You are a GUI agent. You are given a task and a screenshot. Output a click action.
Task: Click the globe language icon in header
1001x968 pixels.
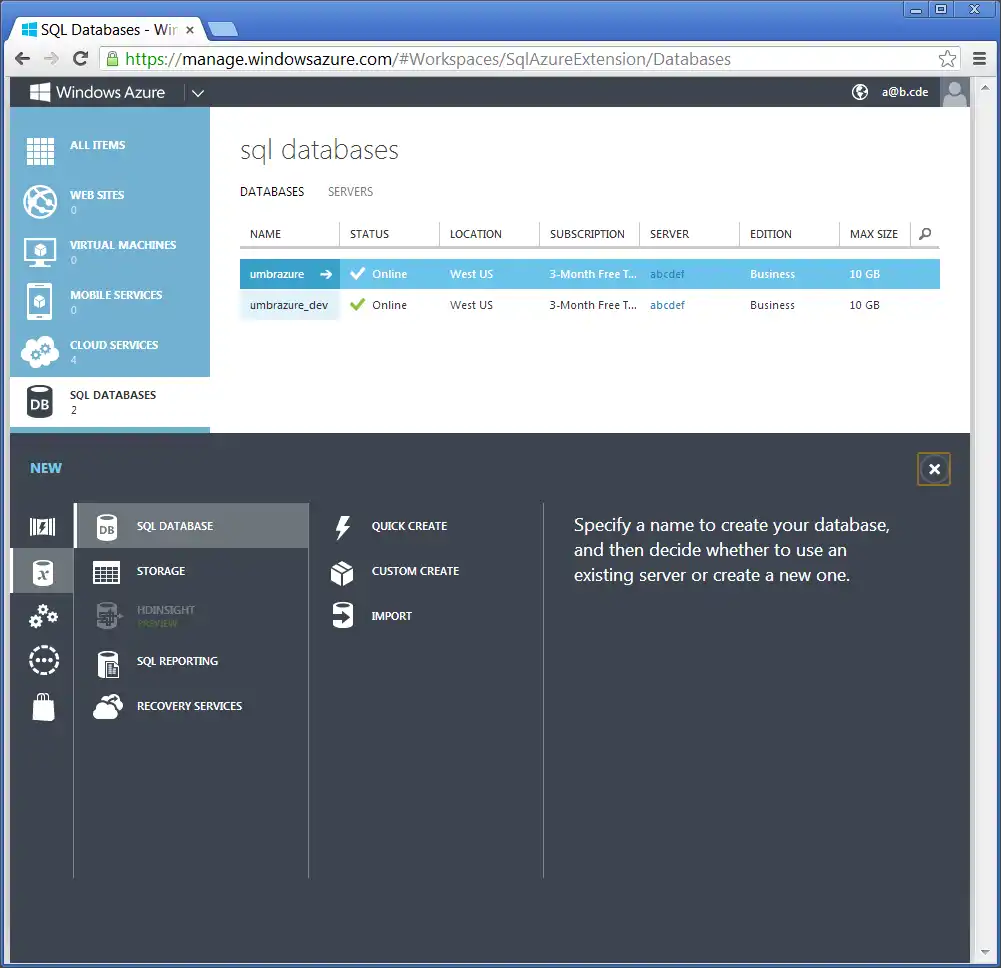(860, 92)
